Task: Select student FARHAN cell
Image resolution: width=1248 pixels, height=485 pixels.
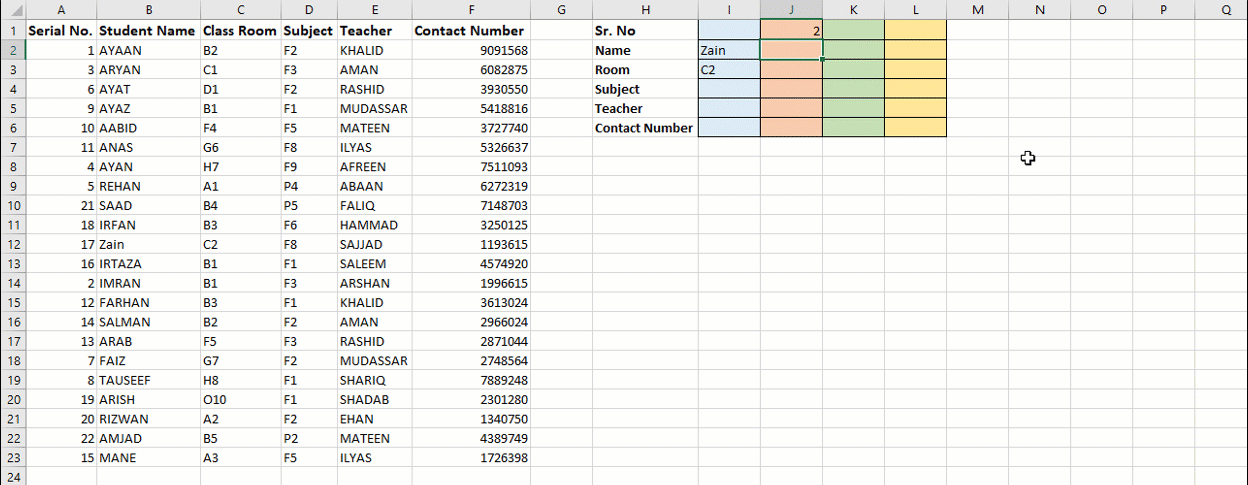Action: click(148, 302)
